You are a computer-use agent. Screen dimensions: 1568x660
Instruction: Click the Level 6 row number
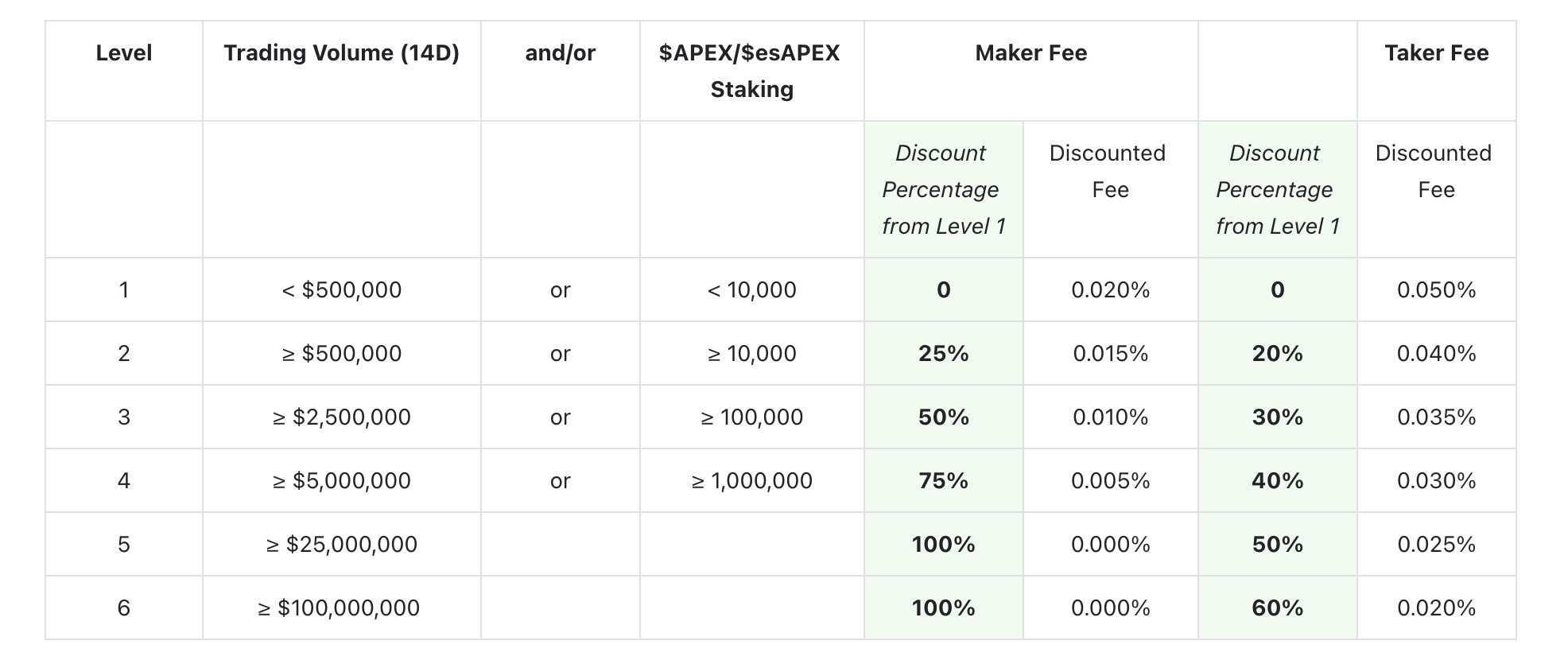[x=123, y=608]
